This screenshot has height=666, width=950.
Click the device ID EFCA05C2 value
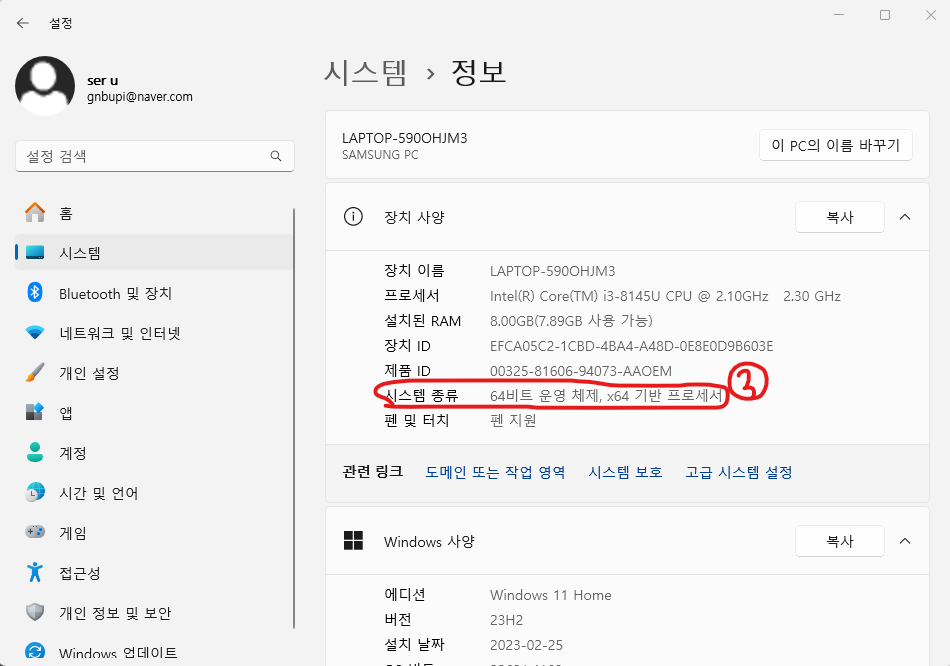pos(631,346)
